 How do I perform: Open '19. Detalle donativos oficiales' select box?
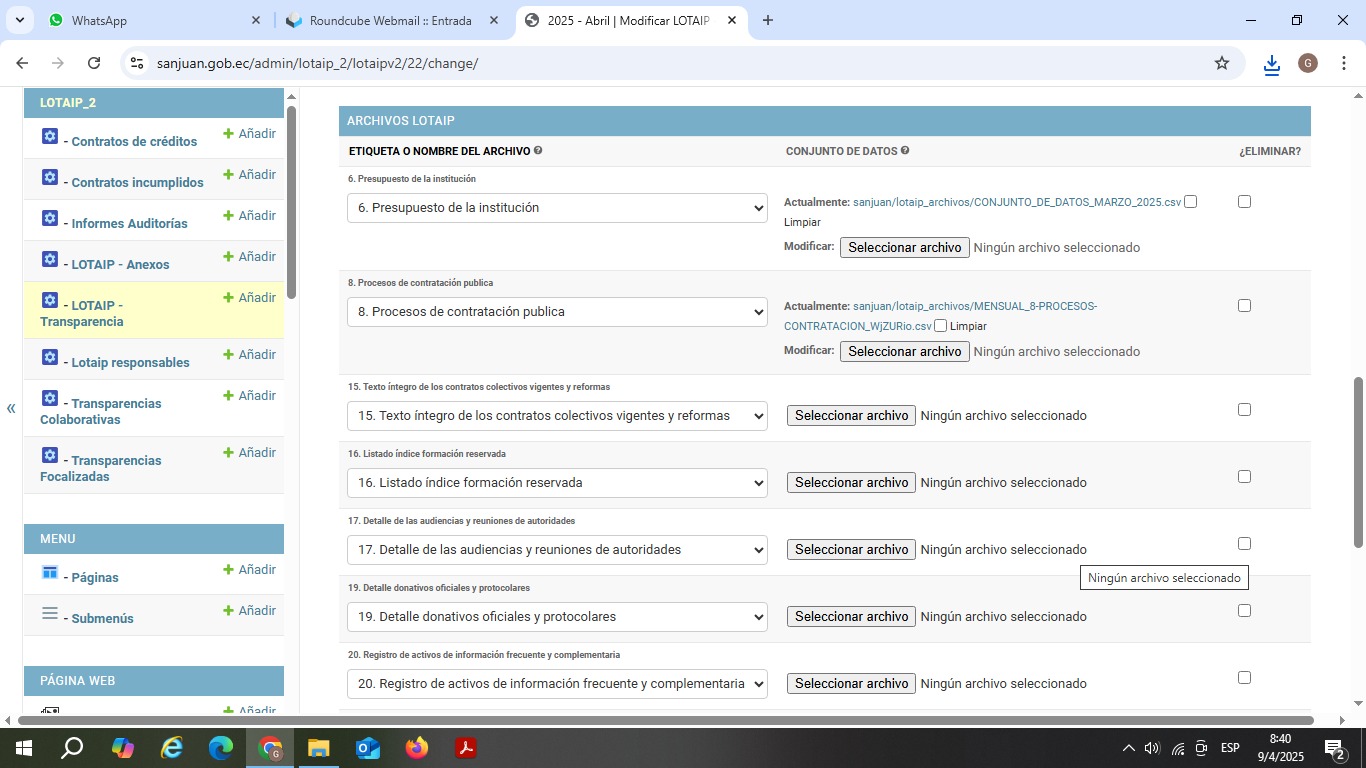click(557, 617)
